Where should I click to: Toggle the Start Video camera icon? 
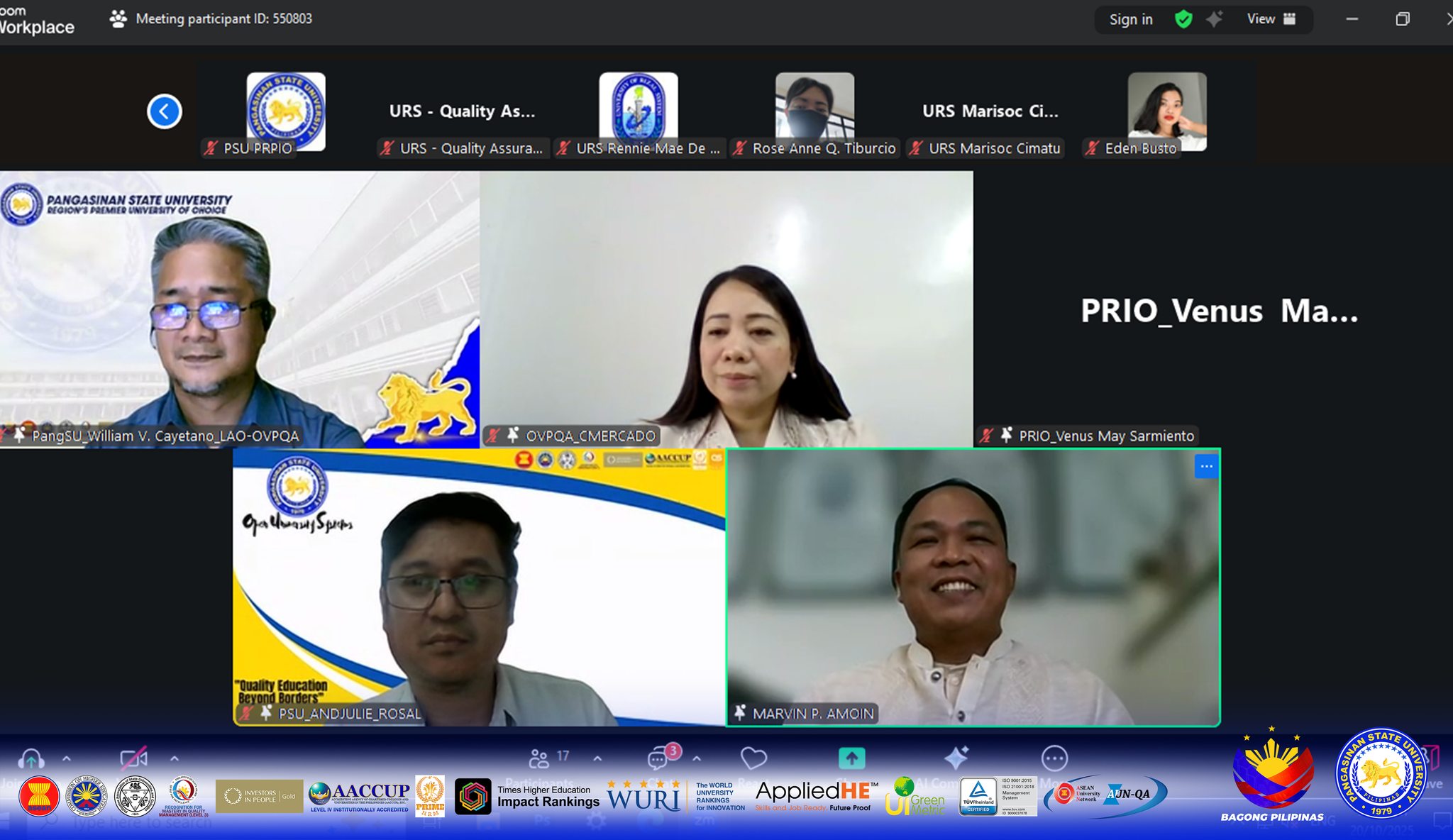[x=133, y=759]
